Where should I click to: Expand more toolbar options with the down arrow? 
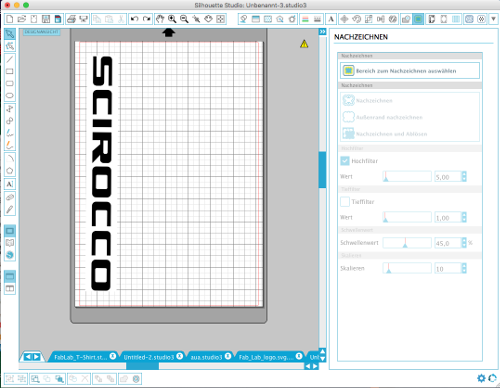494,19
